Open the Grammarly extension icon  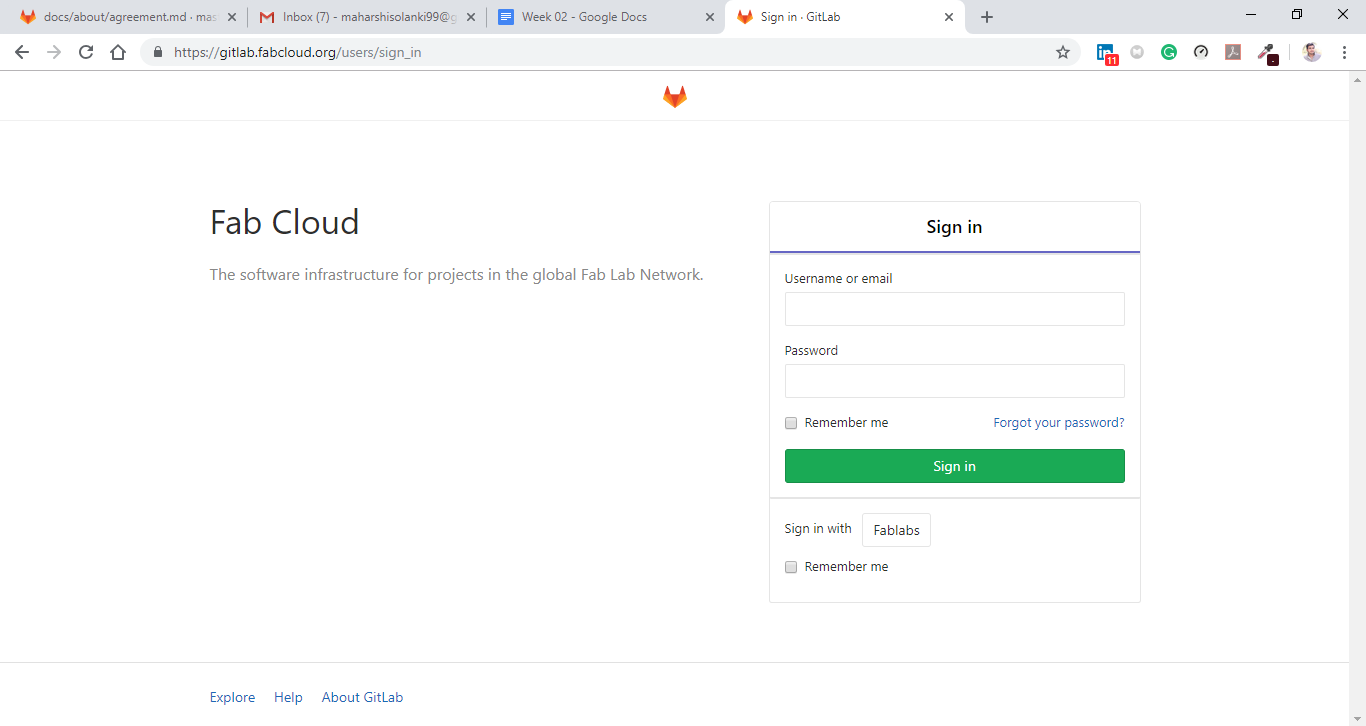(1169, 52)
